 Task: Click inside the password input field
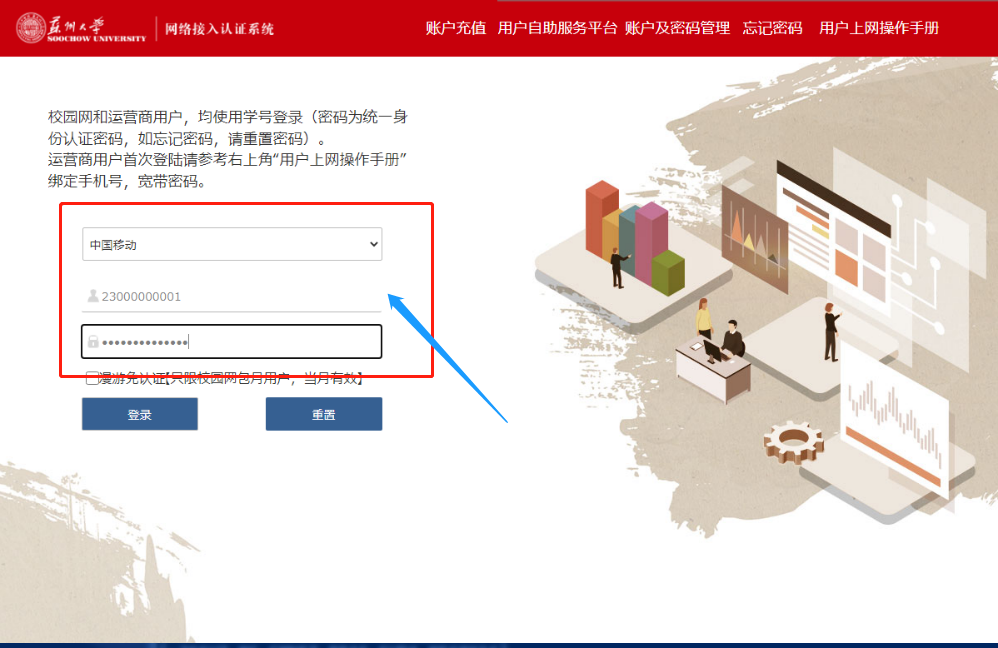tap(232, 342)
